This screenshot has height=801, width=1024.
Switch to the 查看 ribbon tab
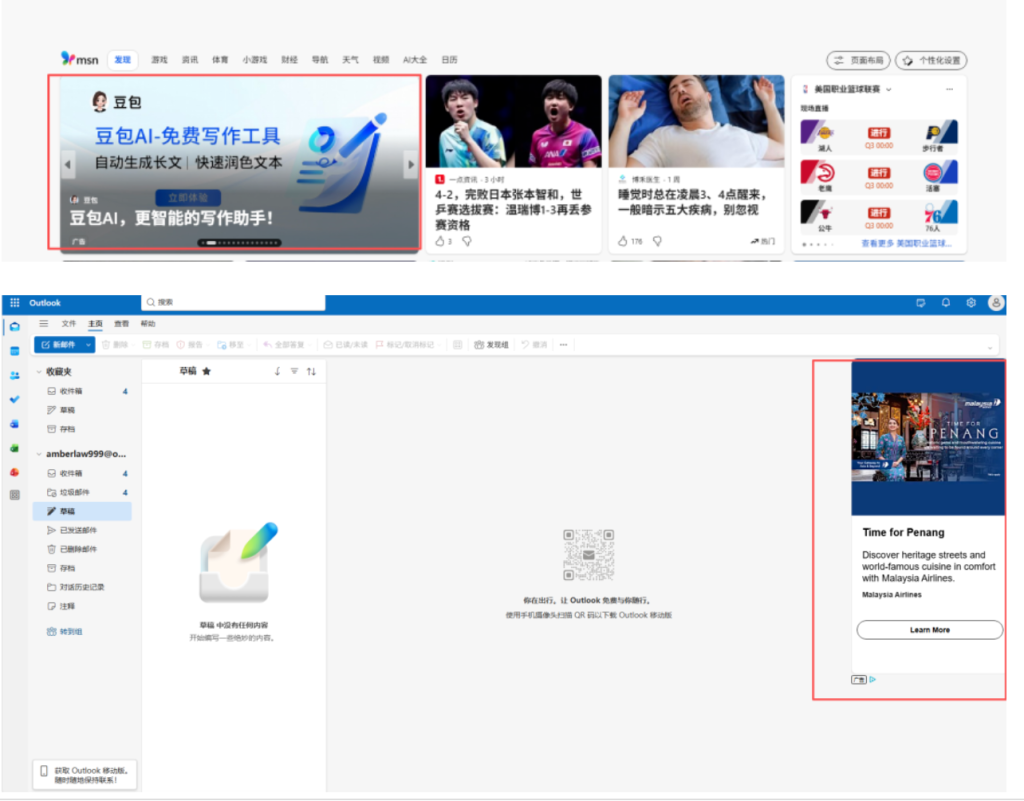[121, 324]
